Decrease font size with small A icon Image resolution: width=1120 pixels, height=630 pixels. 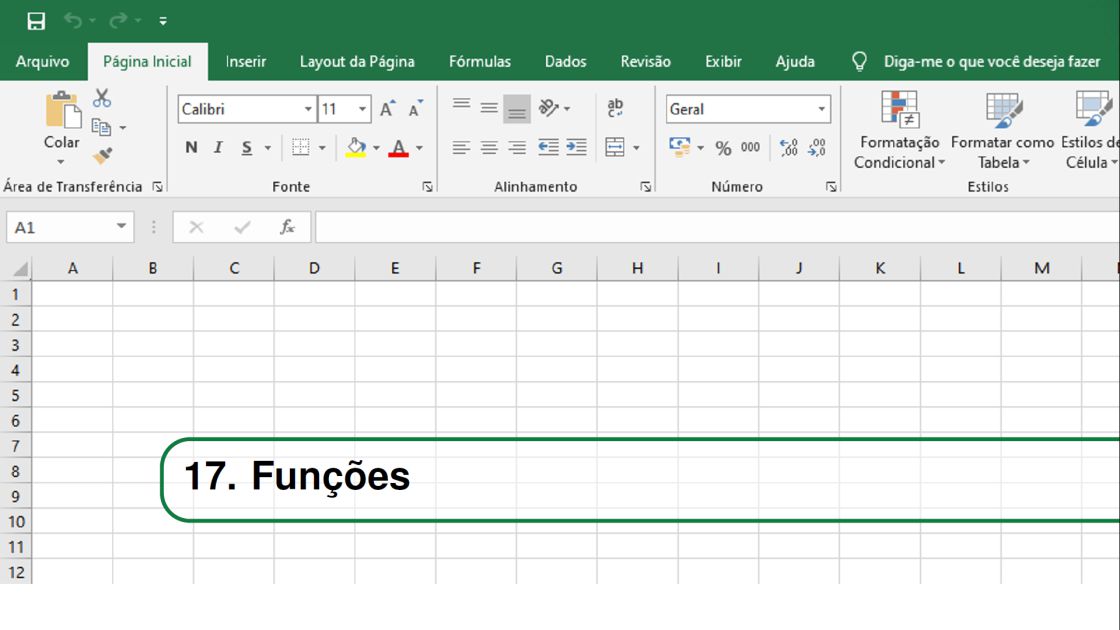(415, 109)
